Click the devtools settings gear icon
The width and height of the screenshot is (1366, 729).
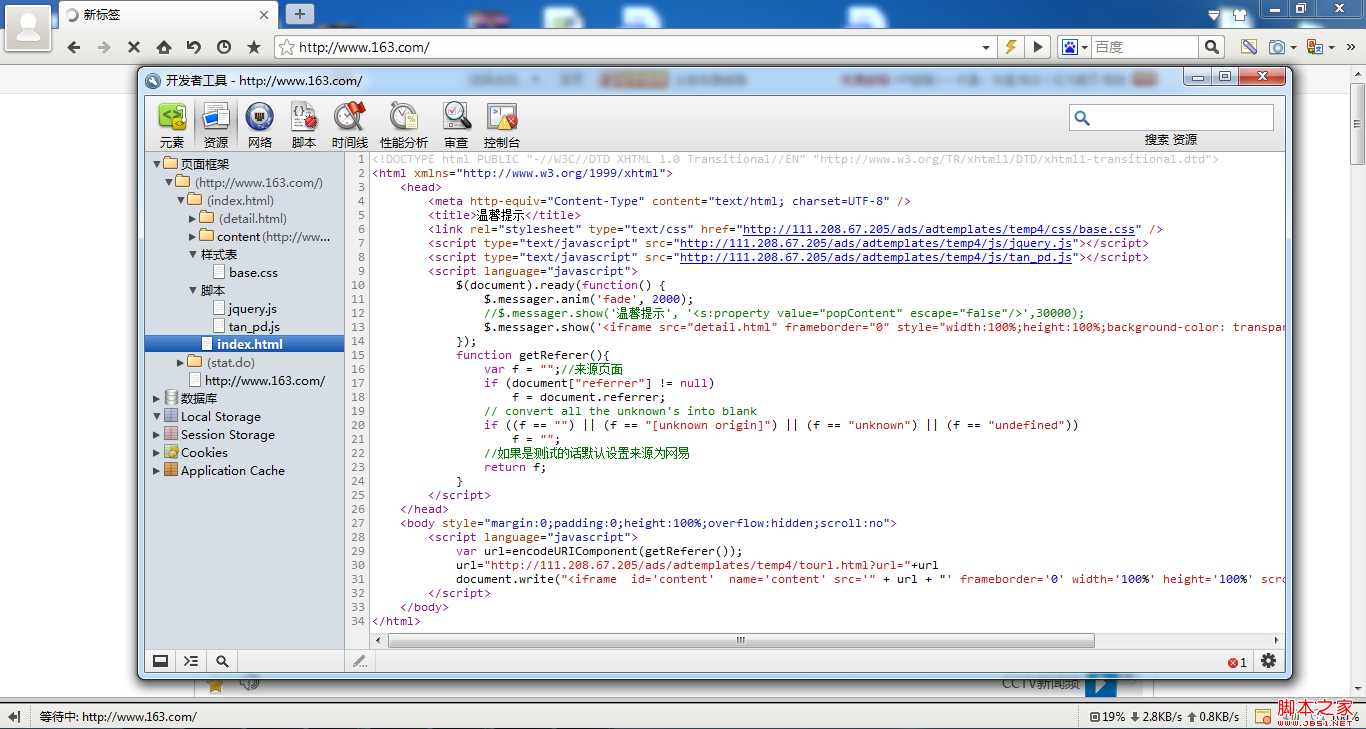1268,661
